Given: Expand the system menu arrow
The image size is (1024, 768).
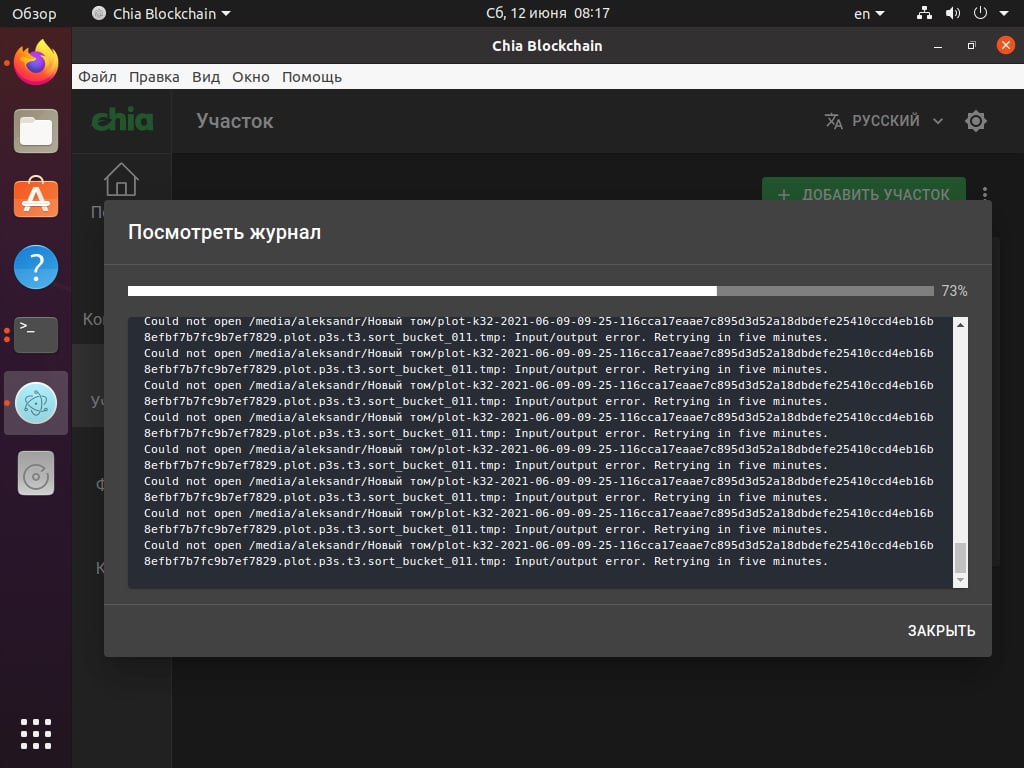Looking at the screenshot, I should click(x=1004, y=13).
